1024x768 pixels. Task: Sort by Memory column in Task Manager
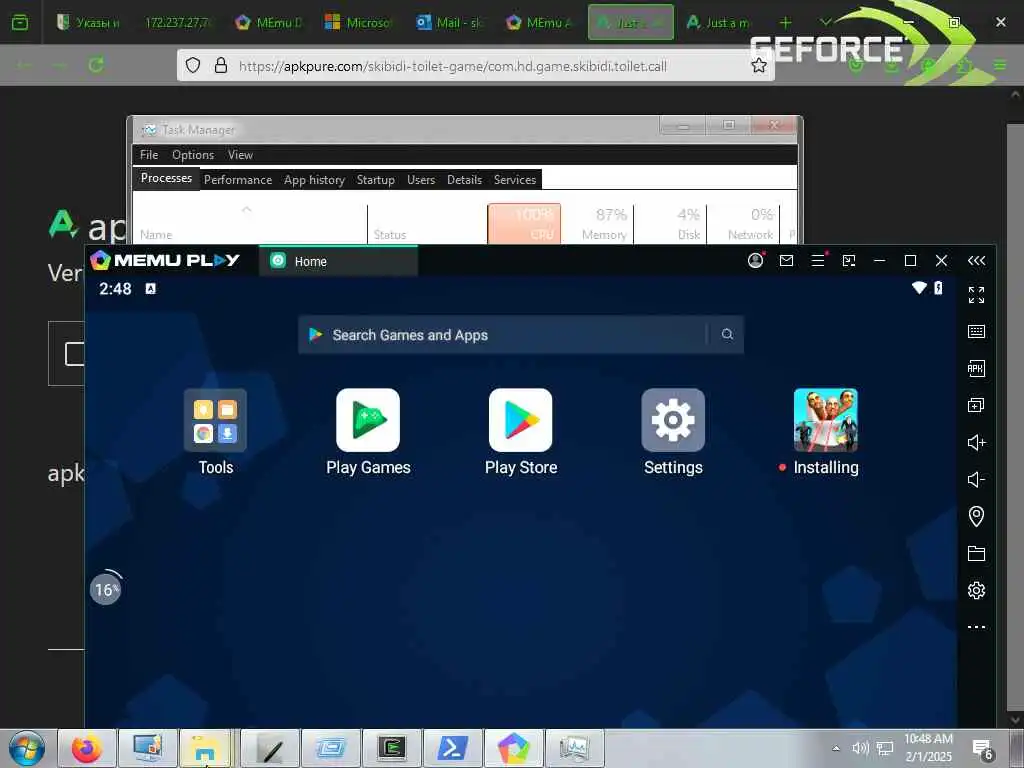click(x=598, y=224)
